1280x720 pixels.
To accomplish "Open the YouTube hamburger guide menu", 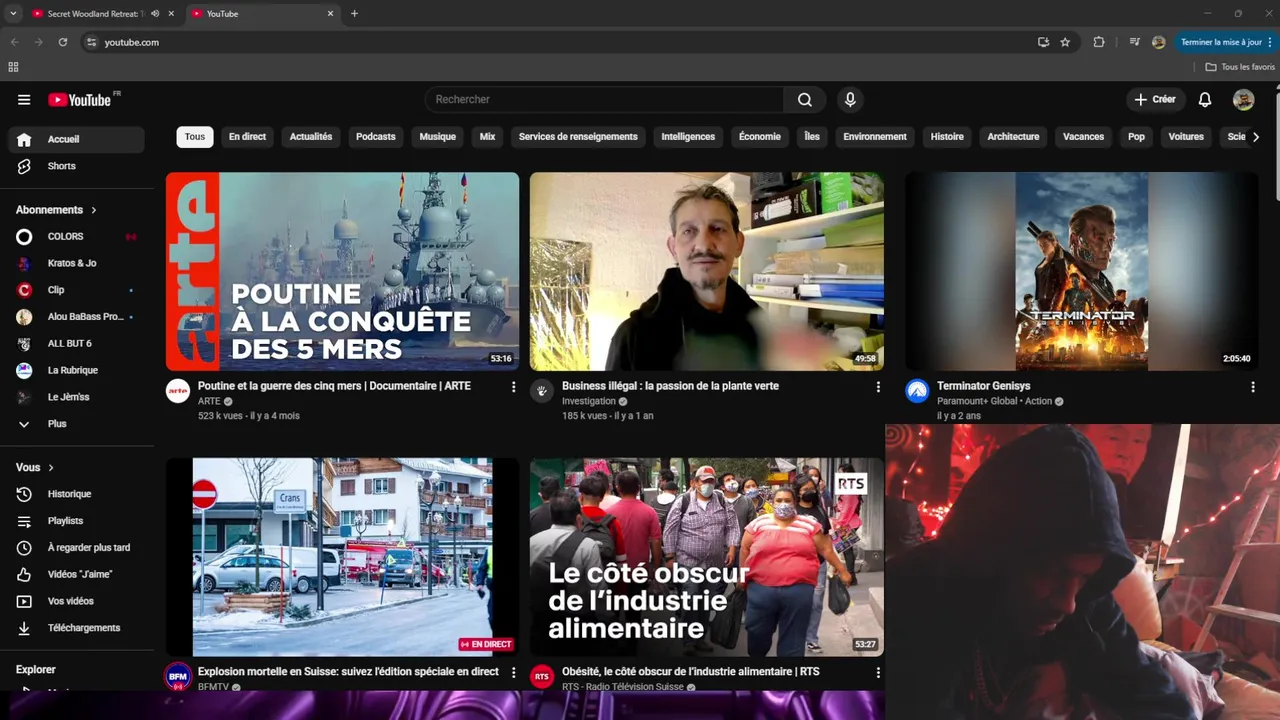I will coord(24,100).
